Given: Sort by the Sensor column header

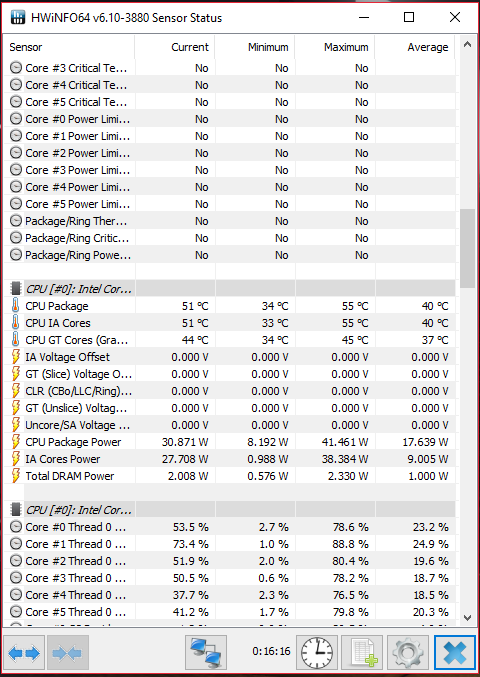Looking at the screenshot, I should [69, 47].
